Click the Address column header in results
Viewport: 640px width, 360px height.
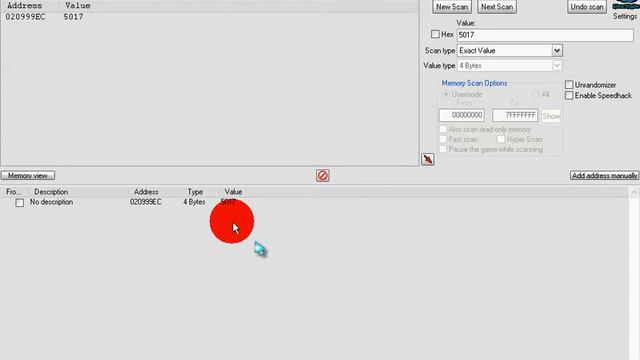pyautogui.click(x=24, y=6)
